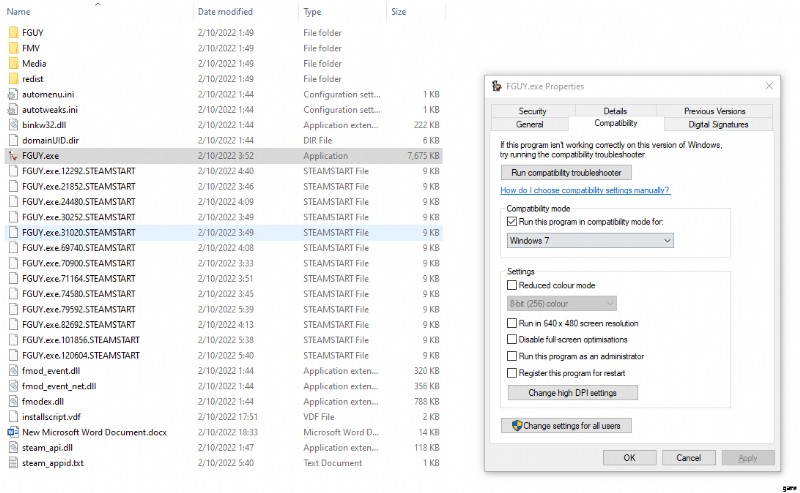Screen dimensions: 800x493
Task: Click the FGUY.exe.79592.STEAMSTART file icon
Action: point(13,309)
